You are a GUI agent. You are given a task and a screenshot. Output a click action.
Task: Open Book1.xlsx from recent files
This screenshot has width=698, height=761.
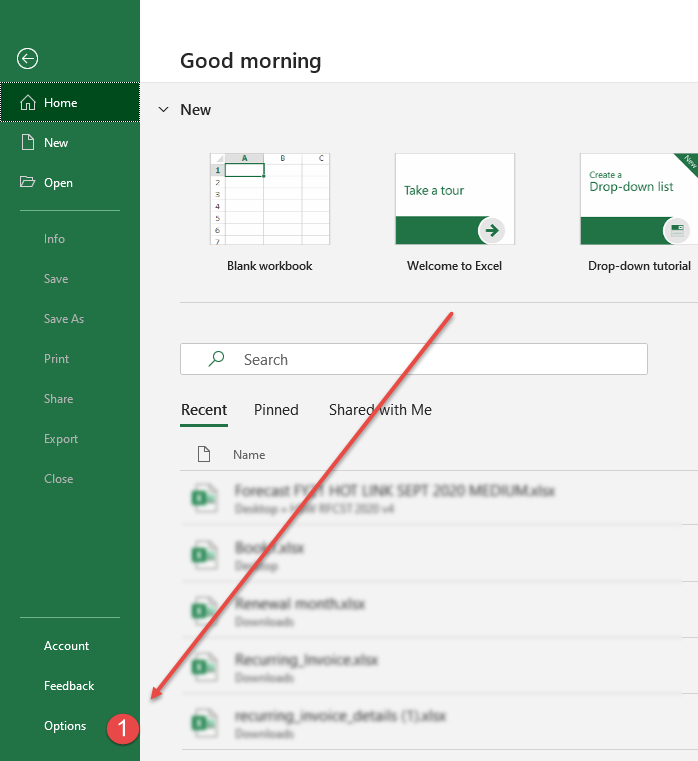pos(439,554)
